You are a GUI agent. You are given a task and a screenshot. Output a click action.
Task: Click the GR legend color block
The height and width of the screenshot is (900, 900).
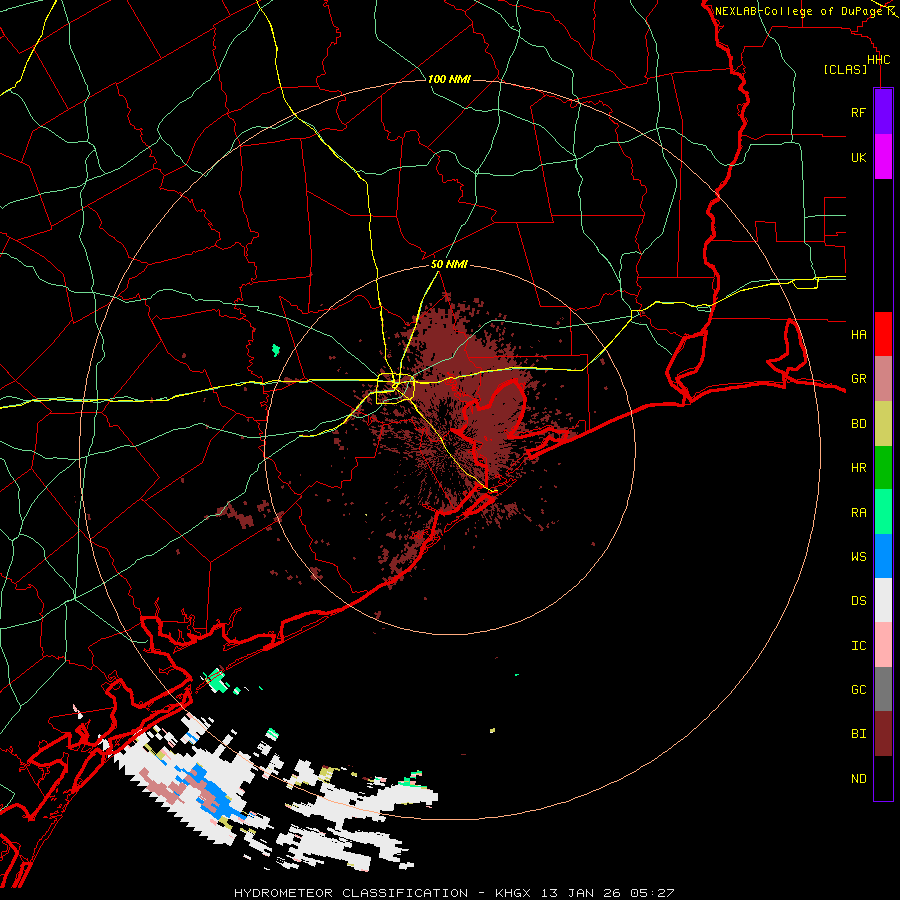883,378
